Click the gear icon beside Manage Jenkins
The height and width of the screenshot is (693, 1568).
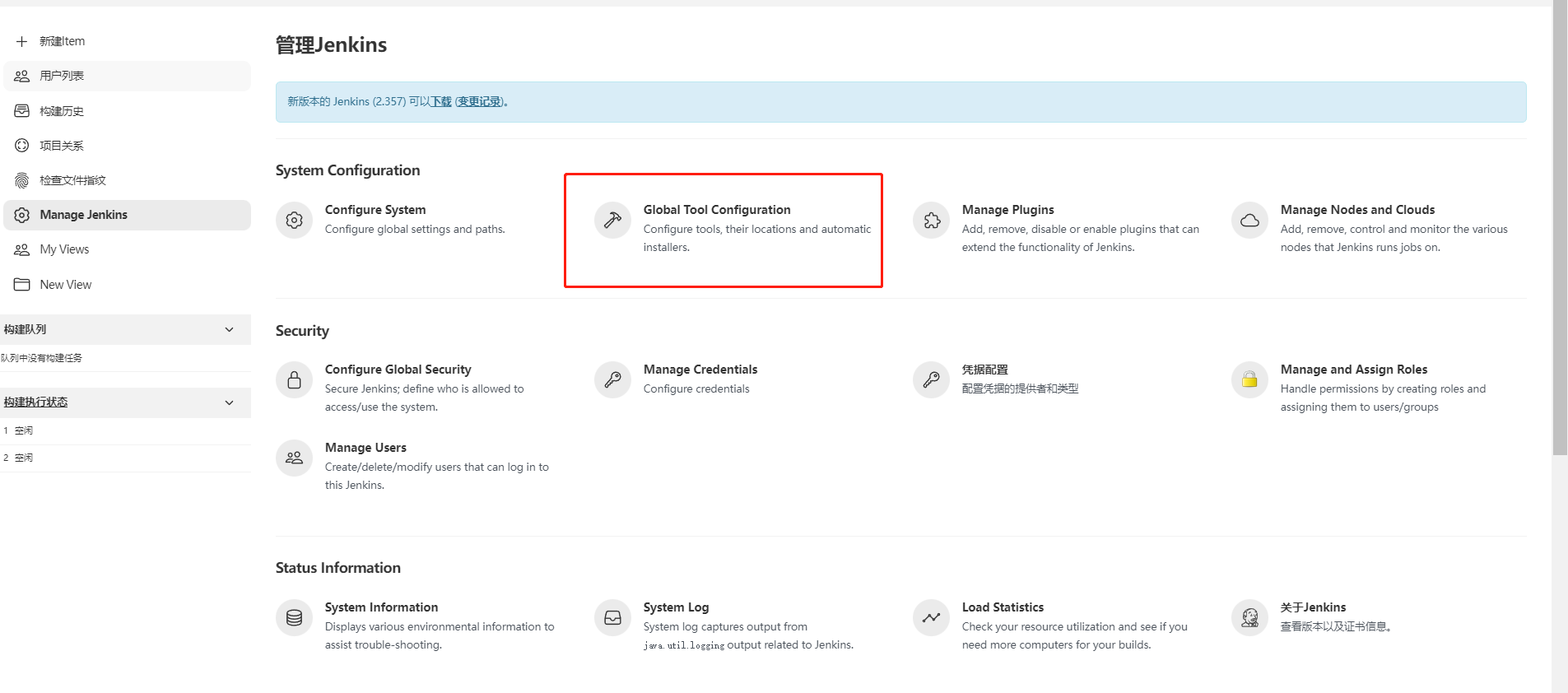pyautogui.click(x=22, y=215)
